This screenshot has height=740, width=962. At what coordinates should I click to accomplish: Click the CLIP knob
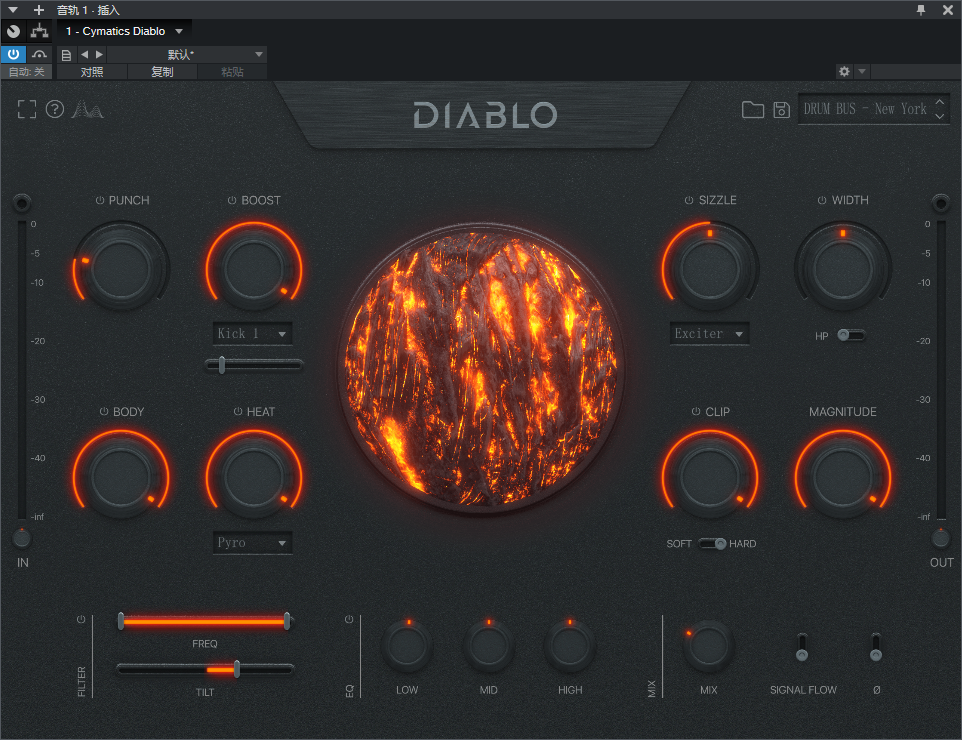point(710,478)
